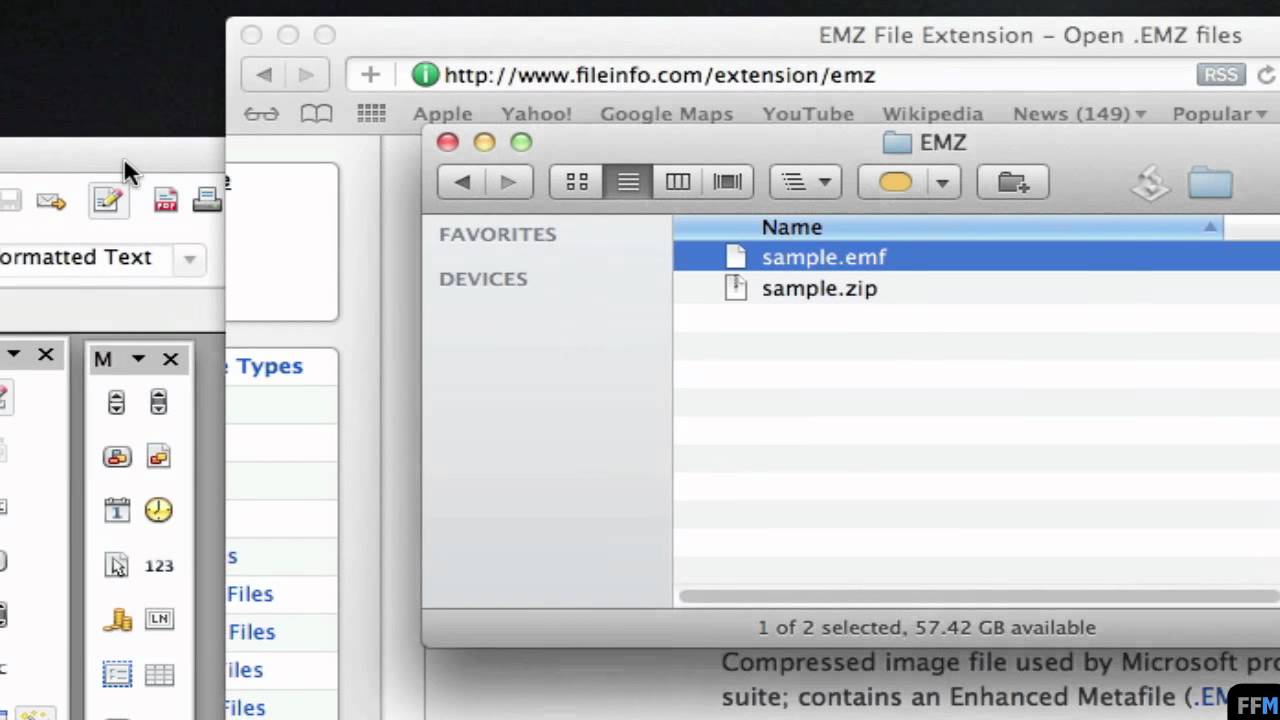The image size is (1280, 720).
Task: Open the News (149) bookmarks dropdown
Action: pyautogui.click(x=1079, y=114)
